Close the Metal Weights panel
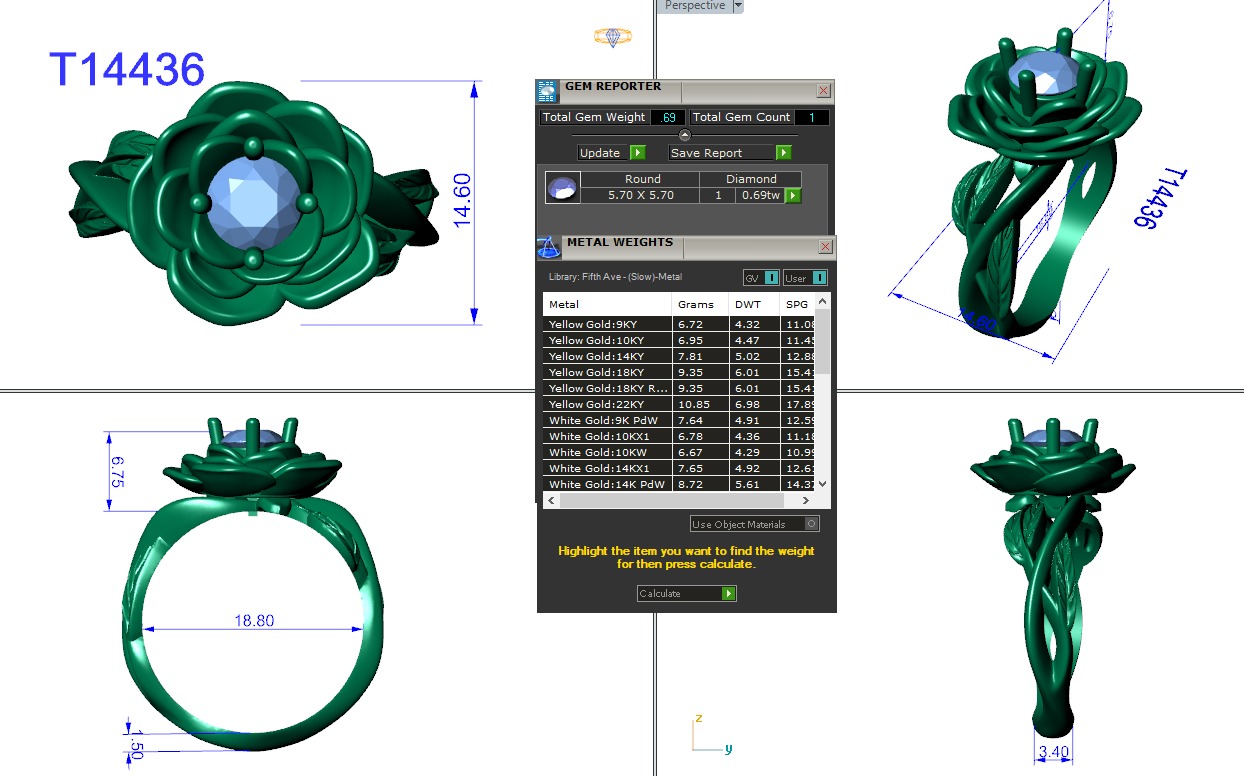The height and width of the screenshot is (776, 1244). (825, 246)
